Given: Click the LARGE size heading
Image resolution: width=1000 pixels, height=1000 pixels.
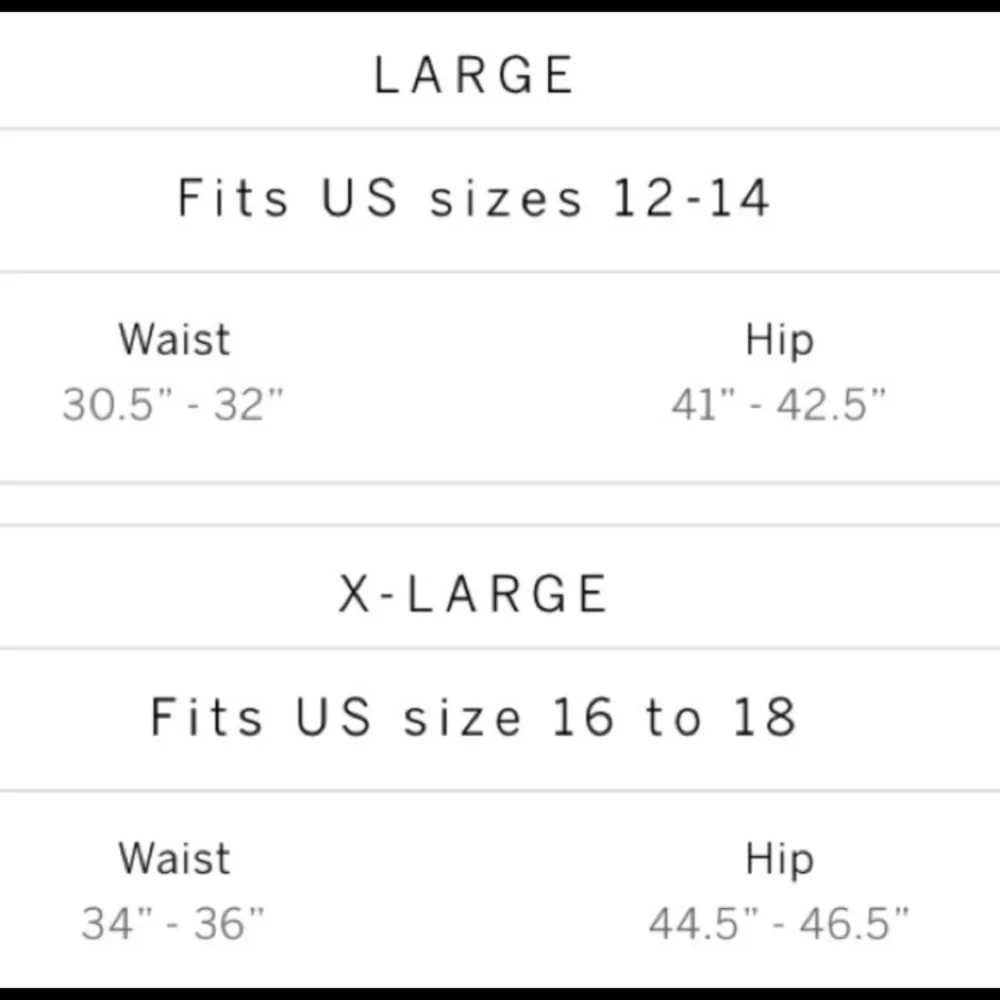Looking at the screenshot, I should tap(474, 75).
